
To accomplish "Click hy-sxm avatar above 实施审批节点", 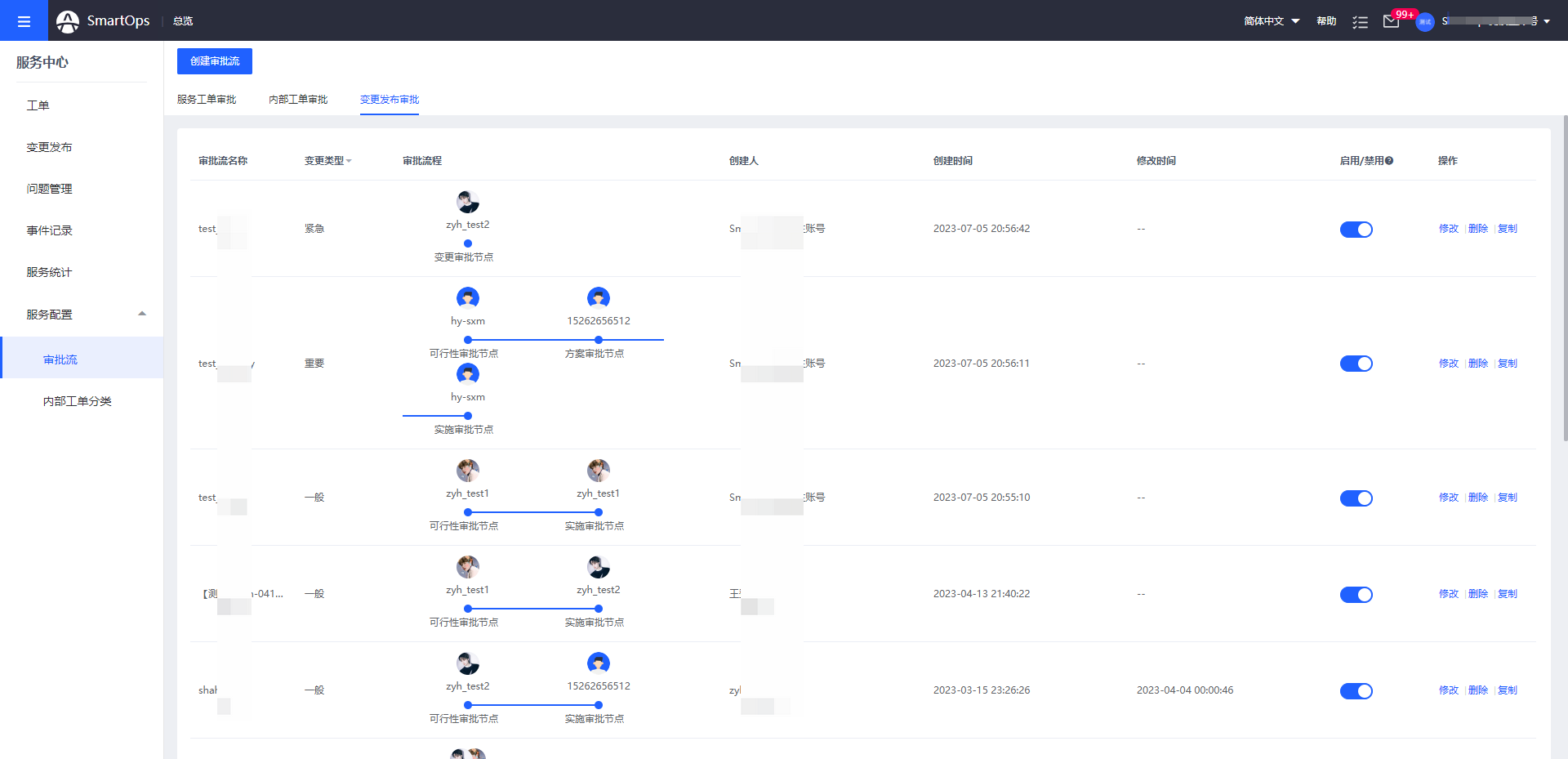I will (x=468, y=374).
